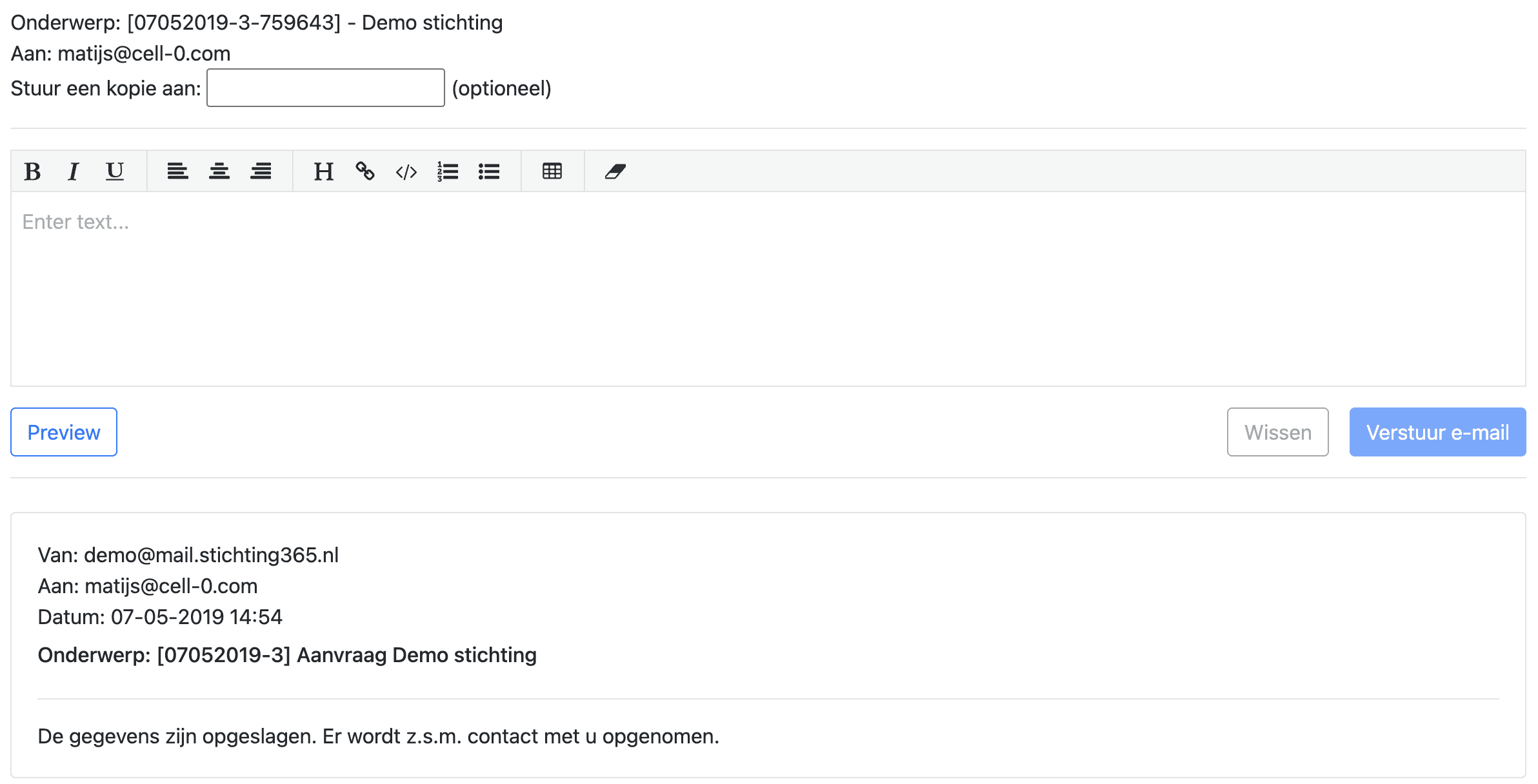Insert a heading with H icon
Screen dimensions: 1538x784
323,171
